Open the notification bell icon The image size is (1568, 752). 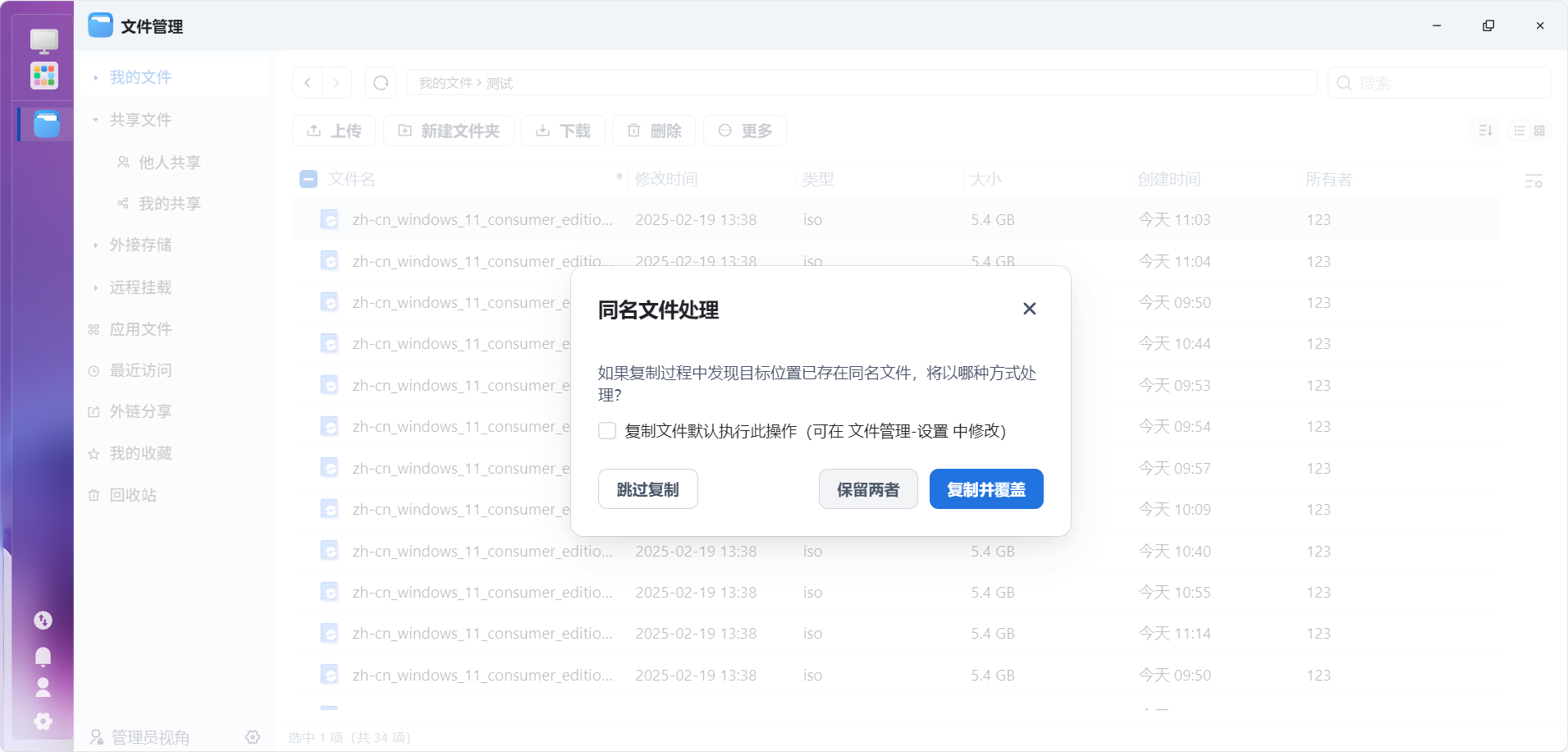(x=43, y=656)
